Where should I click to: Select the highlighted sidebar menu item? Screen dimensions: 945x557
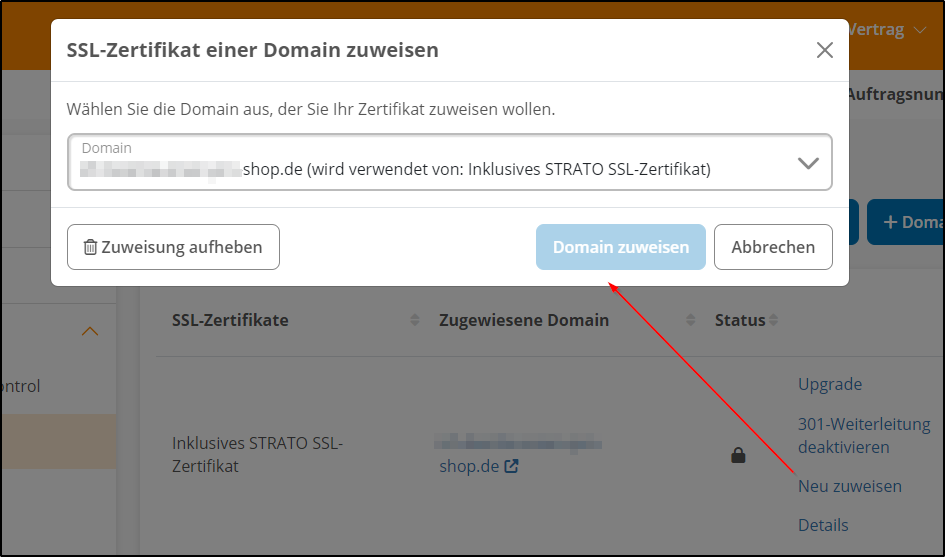(58, 442)
